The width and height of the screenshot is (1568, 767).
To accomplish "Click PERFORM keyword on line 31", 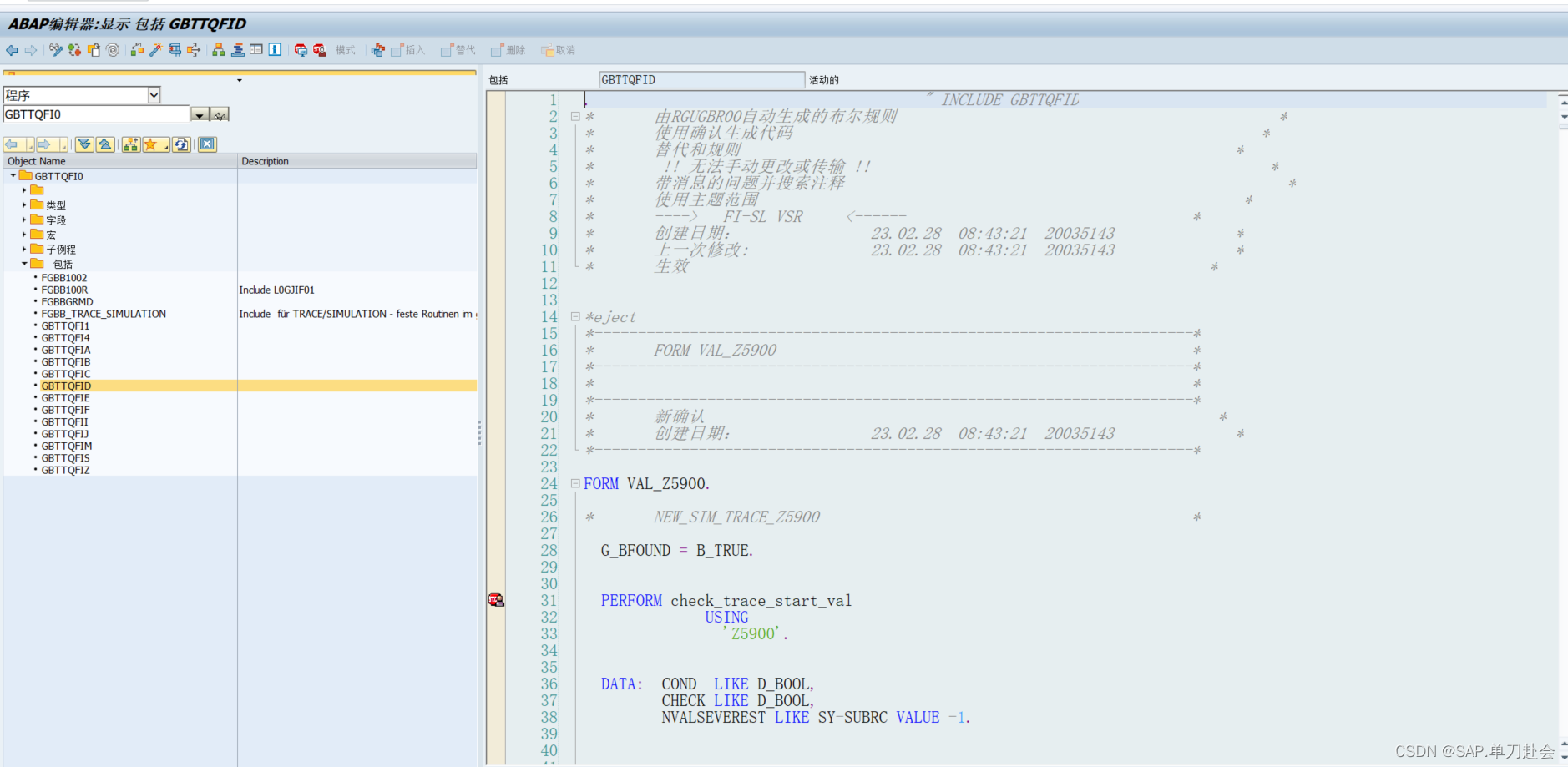I will coord(631,601).
